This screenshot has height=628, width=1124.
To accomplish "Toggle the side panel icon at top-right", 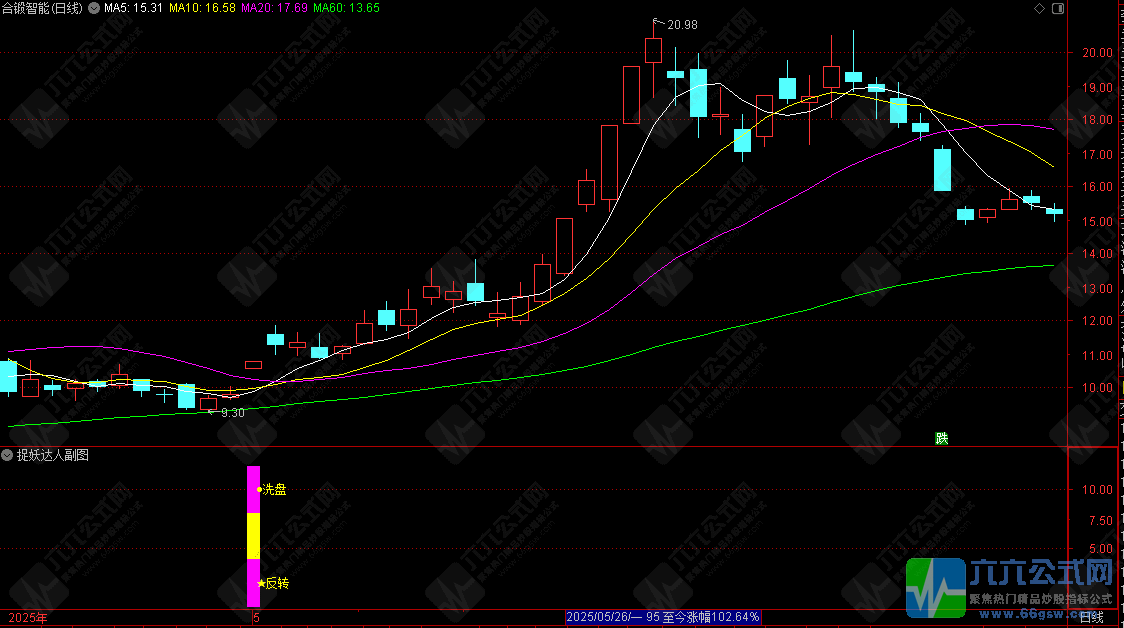I will 1058,9.
